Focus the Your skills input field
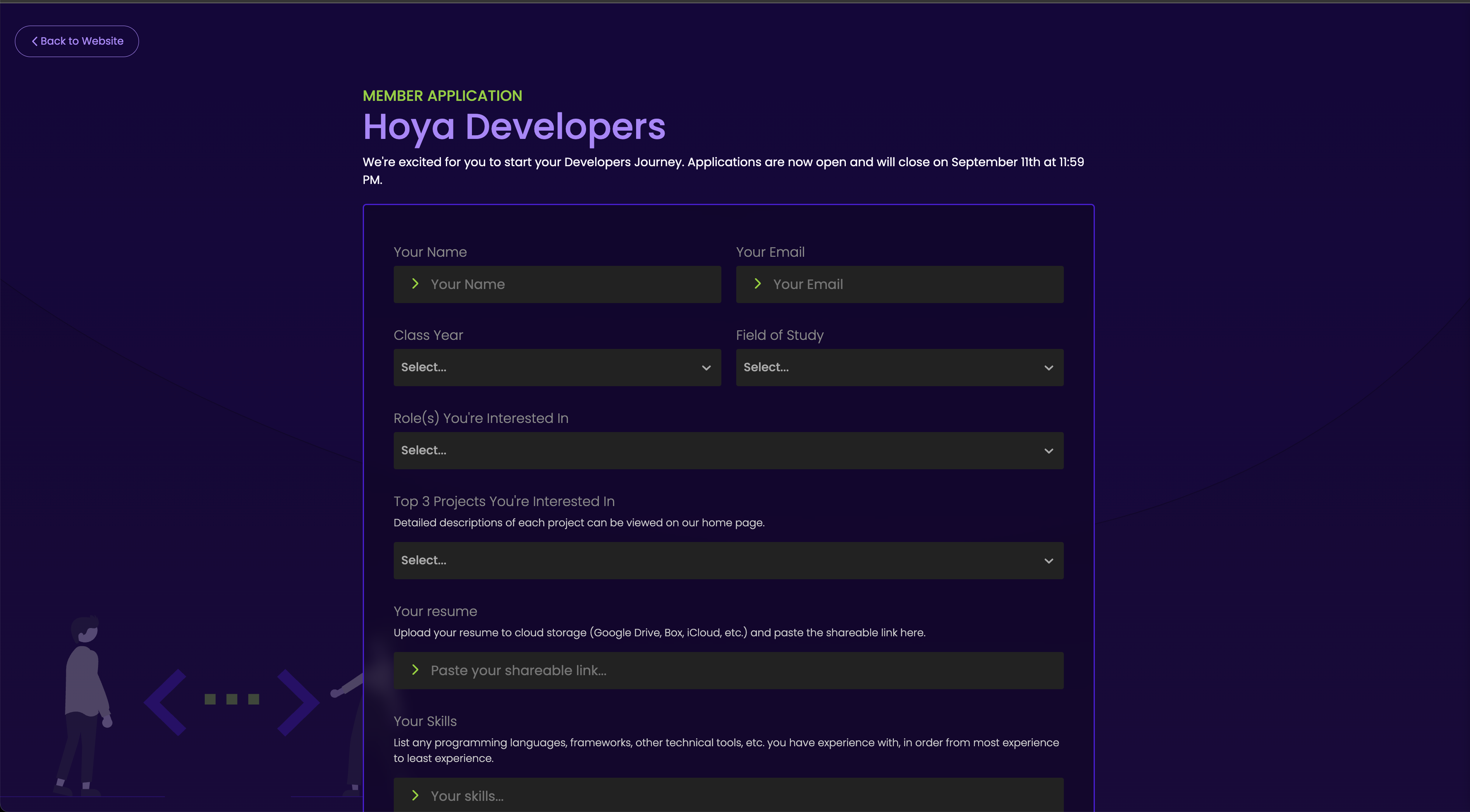The image size is (1470, 812). click(x=728, y=795)
